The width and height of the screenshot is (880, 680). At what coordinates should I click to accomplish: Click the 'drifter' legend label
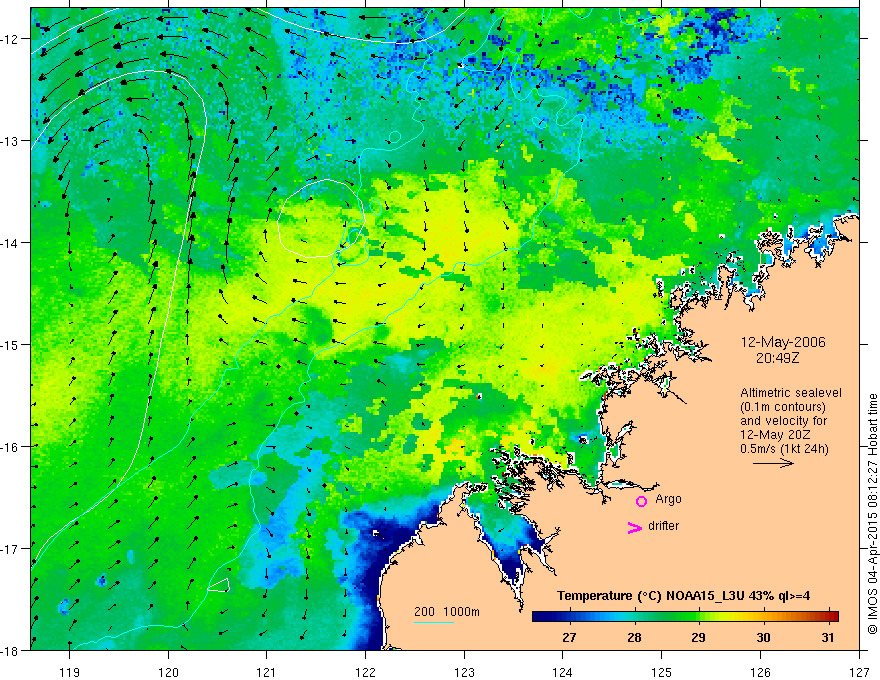(663, 526)
